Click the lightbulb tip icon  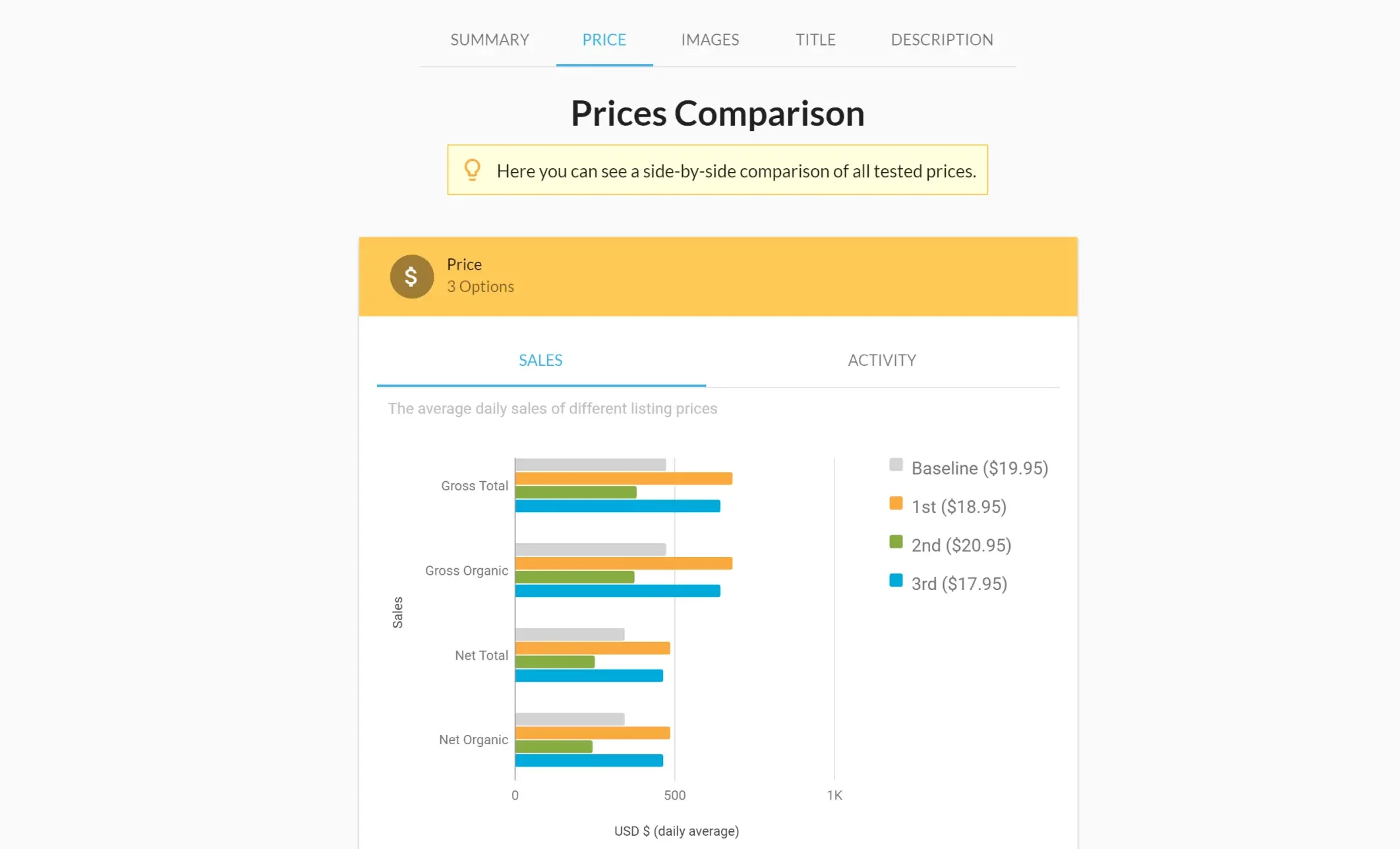click(472, 170)
